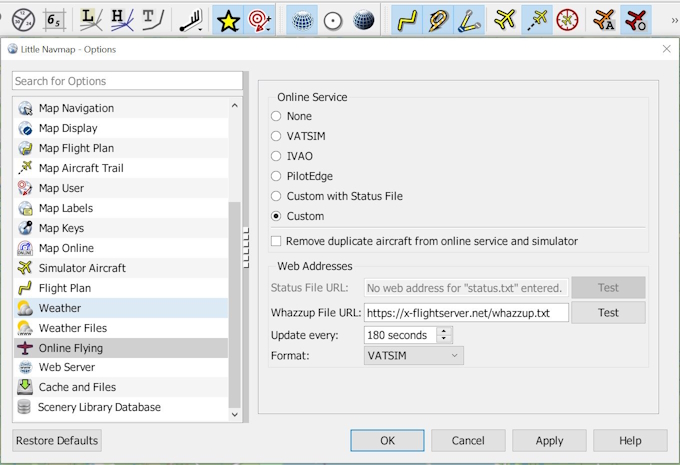This screenshot has height=465, width=680.
Task: Open Help for options dialog
Action: [630, 440]
